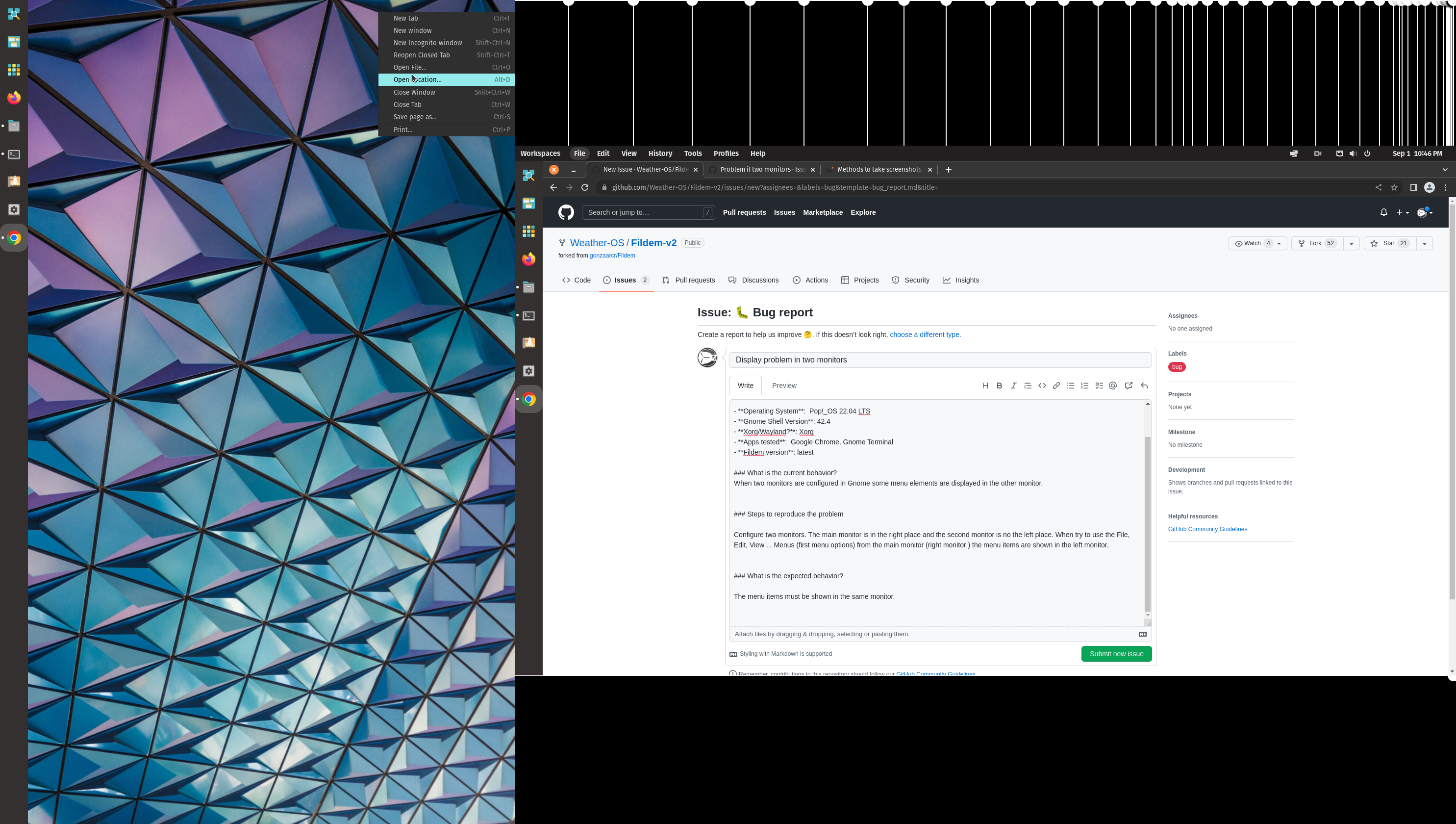Click the screen recording indicator in top panel
Image resolution: width=1456 pixels, height=824 pixels.
coord(1317,154)
